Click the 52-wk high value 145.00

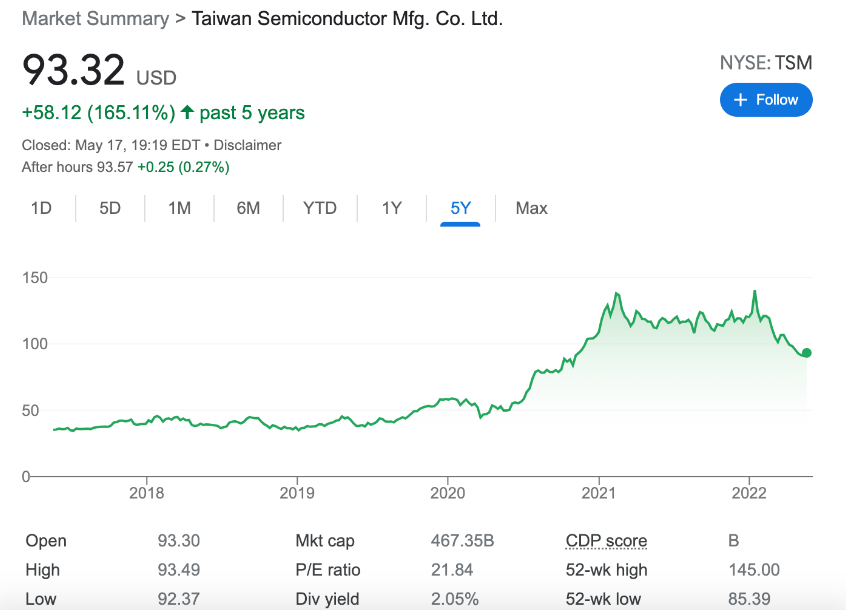point(754,570)
